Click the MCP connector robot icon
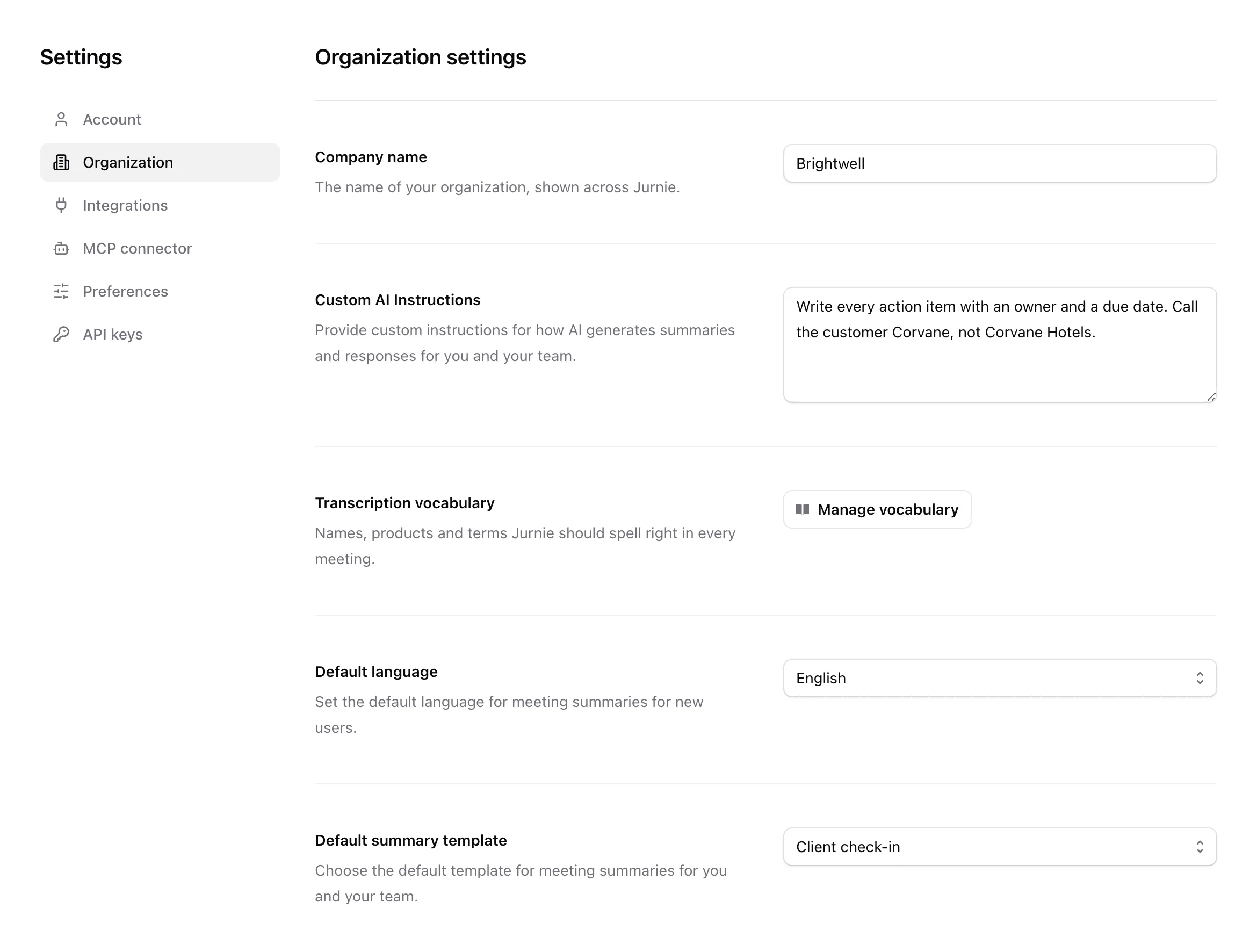The width and height of the screenshot is (1257, 952). point(61,248)
